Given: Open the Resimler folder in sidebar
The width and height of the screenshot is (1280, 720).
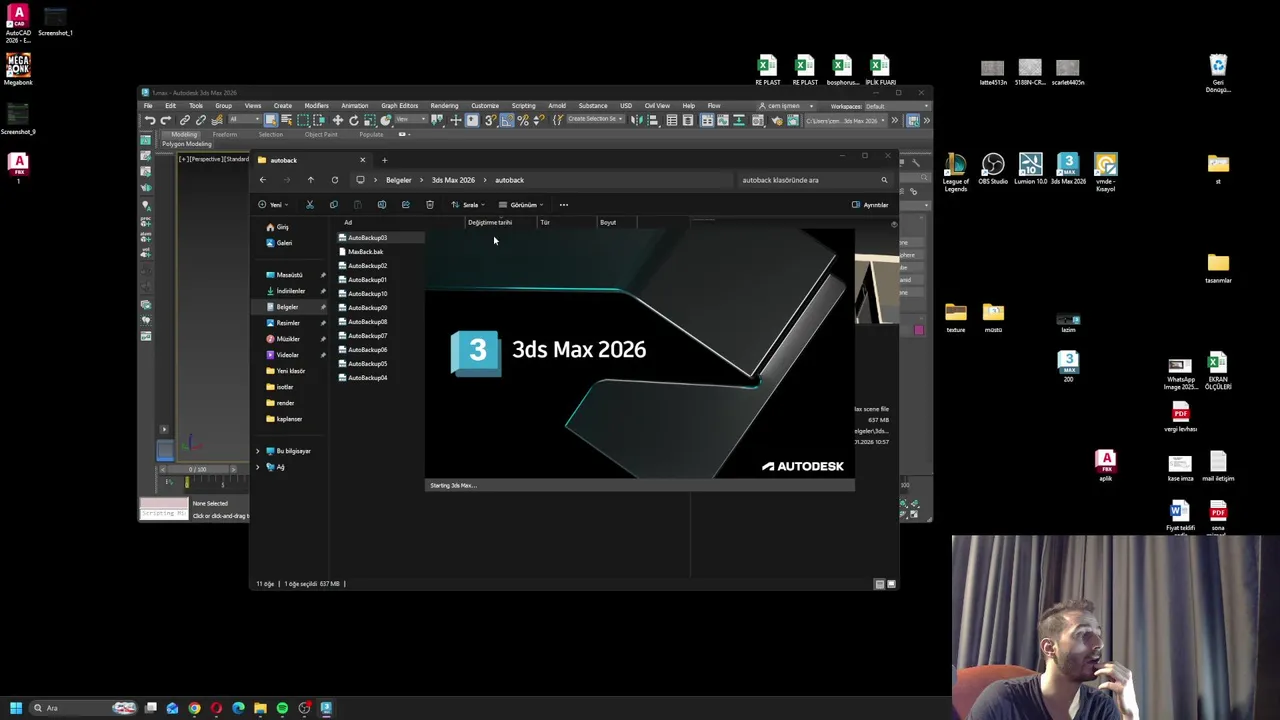Looking at the screenshot, I should (288, 323).
